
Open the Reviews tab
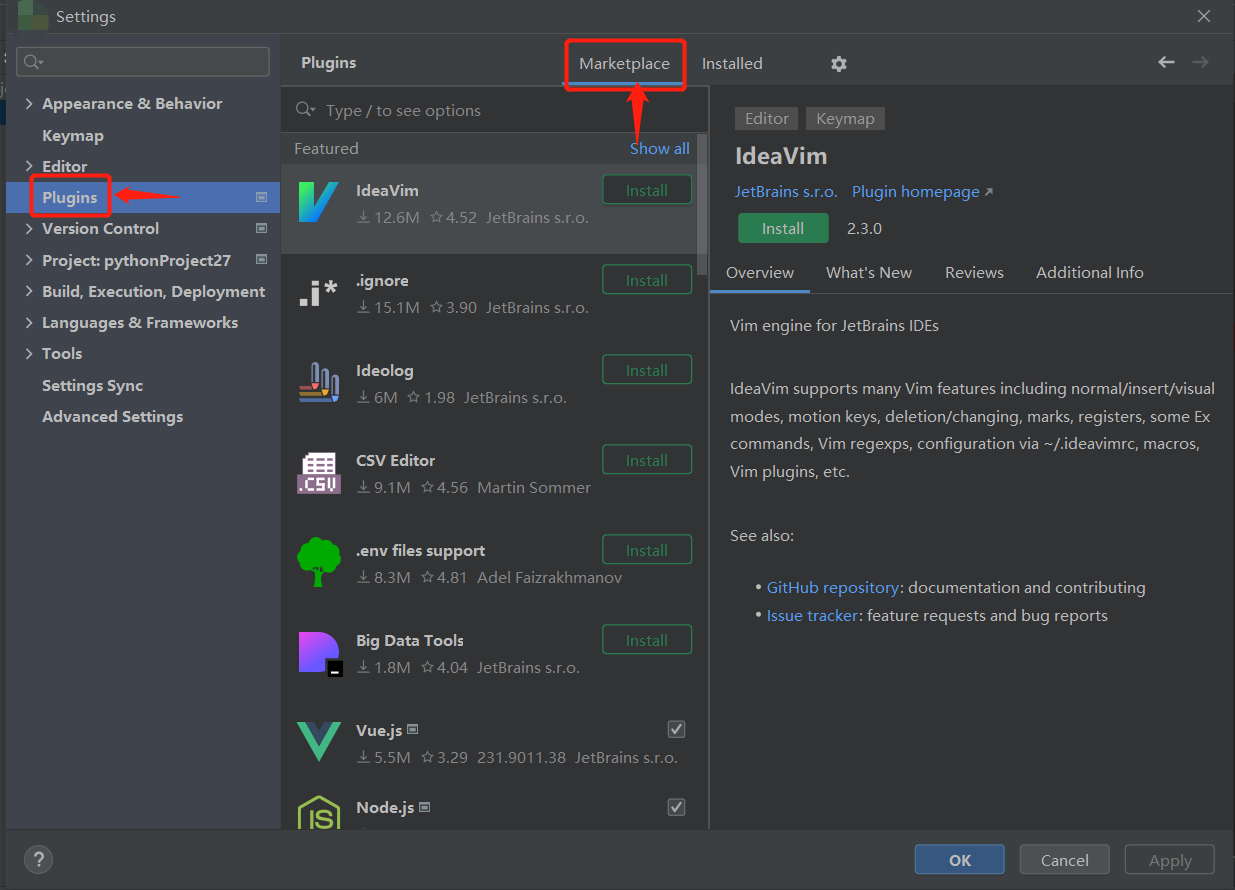pyautogui.click(x=974, y=273)
